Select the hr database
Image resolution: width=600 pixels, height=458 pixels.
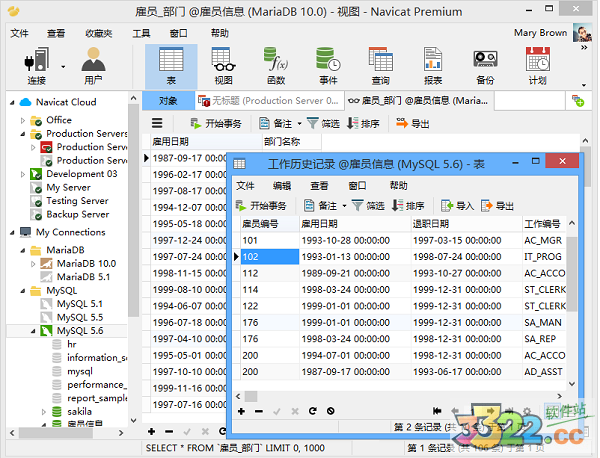click(x=72, y=344)
